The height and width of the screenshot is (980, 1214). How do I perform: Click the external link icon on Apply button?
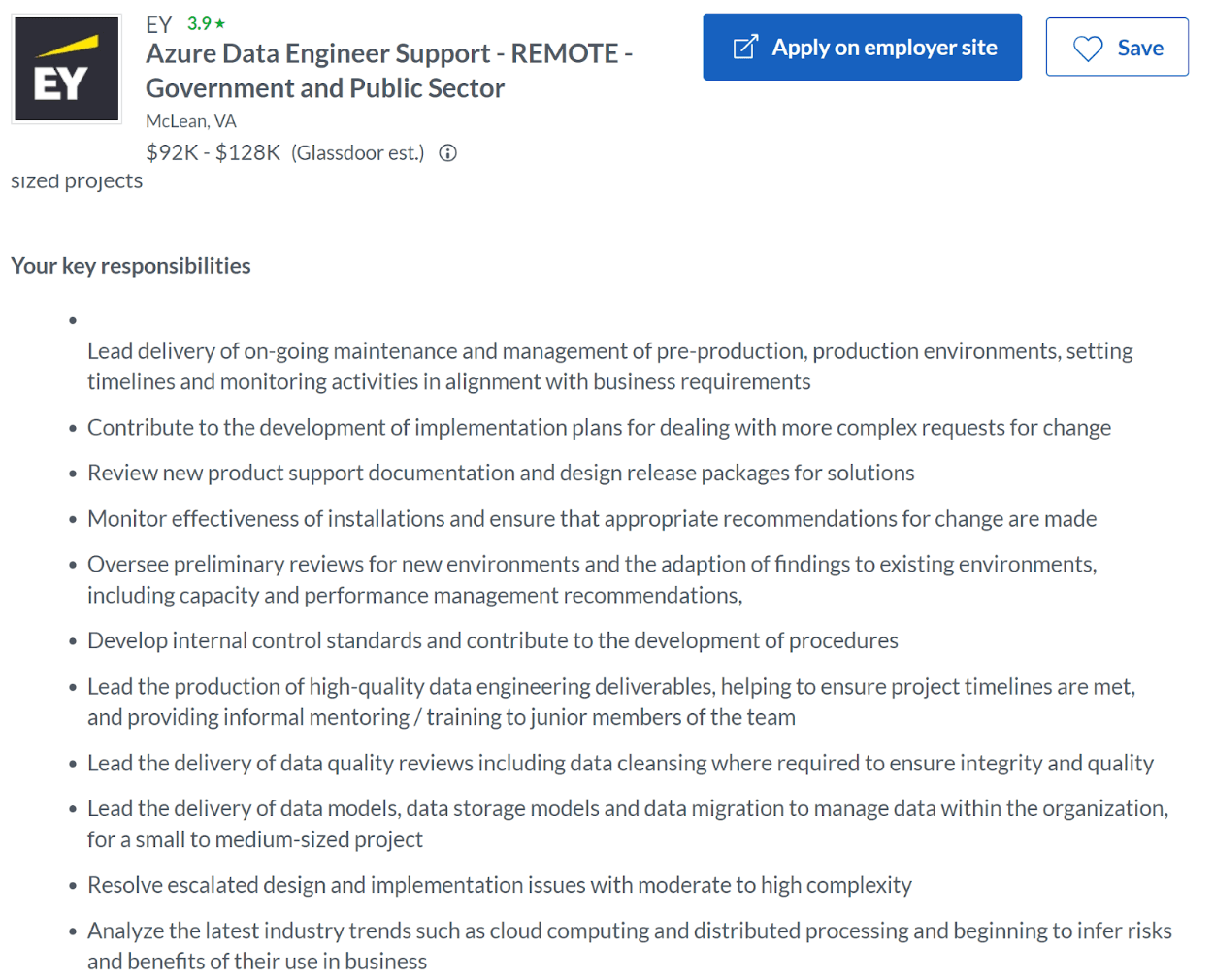(x=745, y=46)
